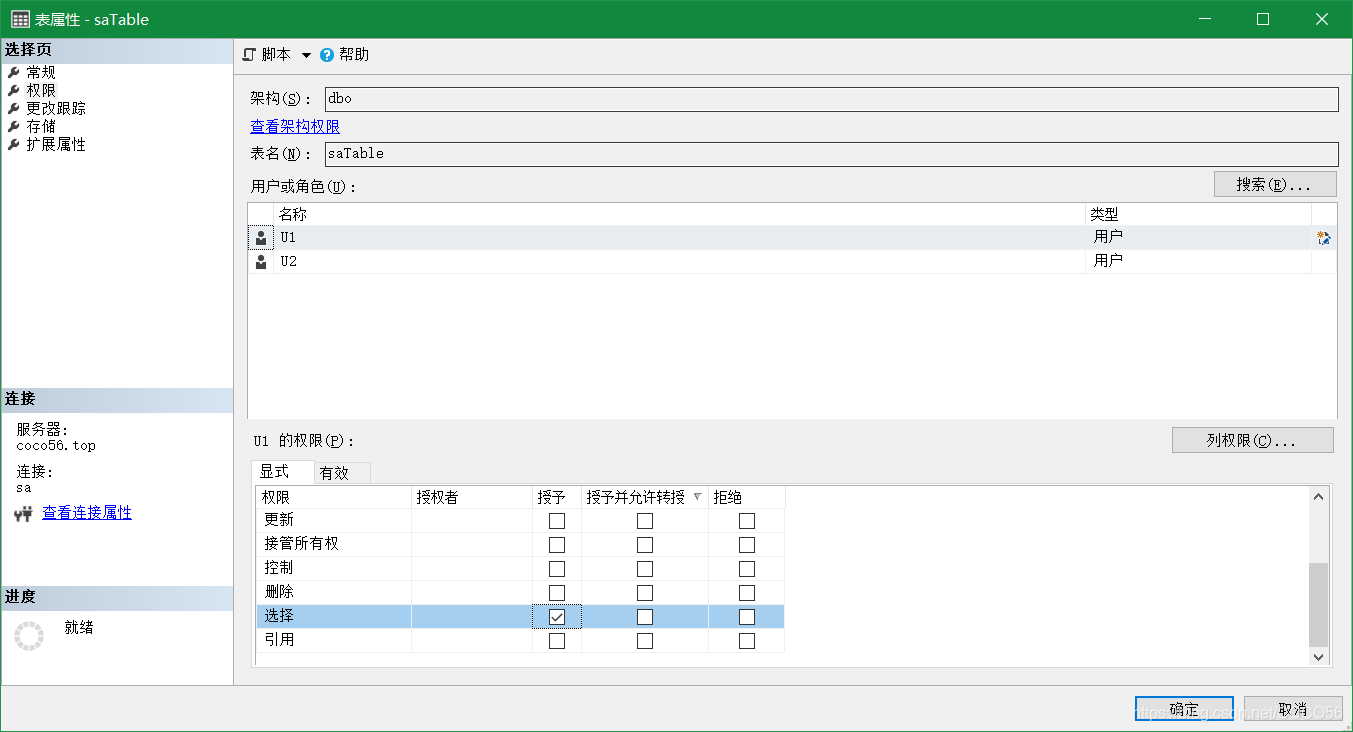
Task: Click the help question mark icon
Action: click(327, 55)
